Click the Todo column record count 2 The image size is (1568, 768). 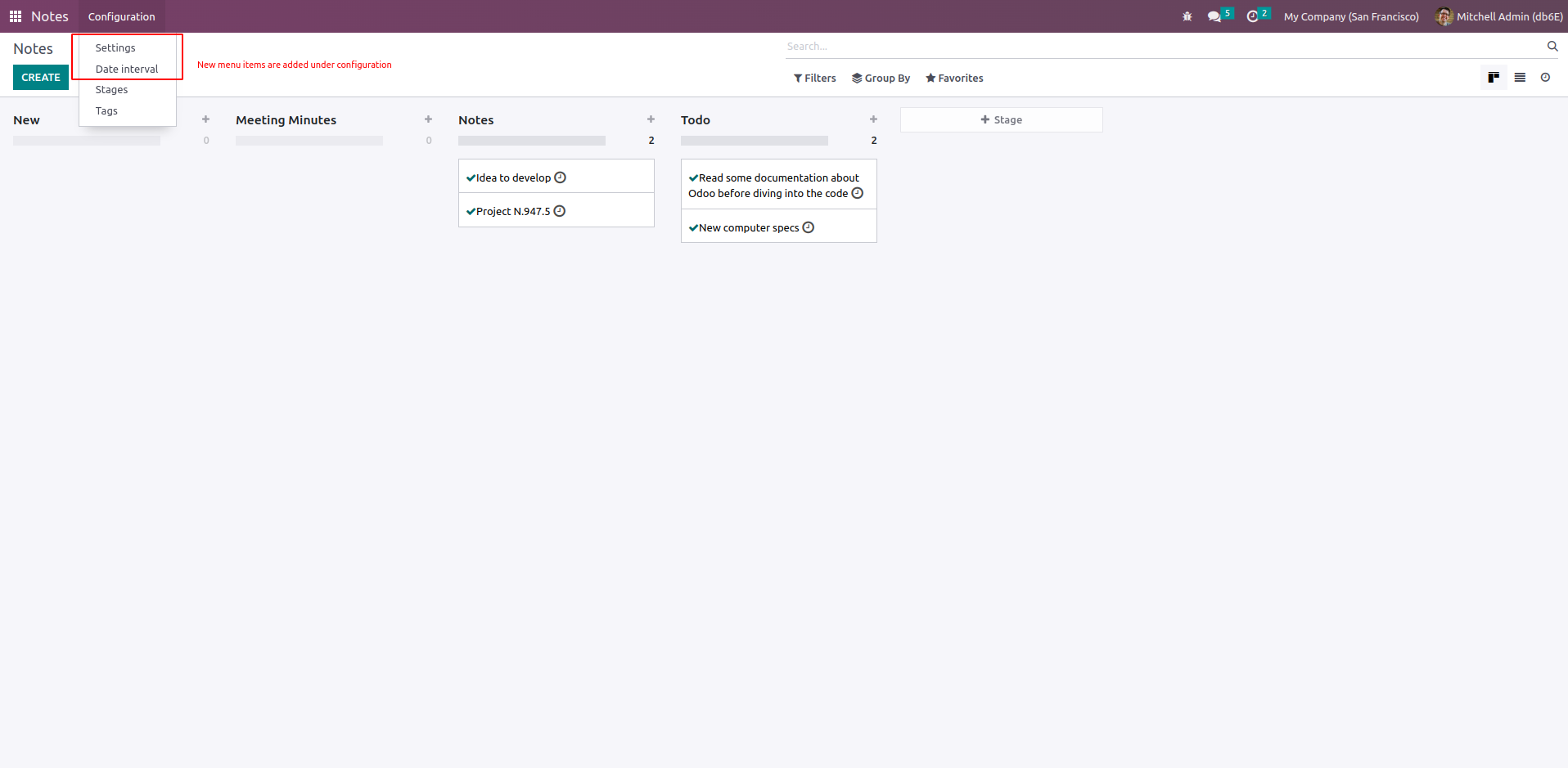pyautogui.click(x=874, y=141)
